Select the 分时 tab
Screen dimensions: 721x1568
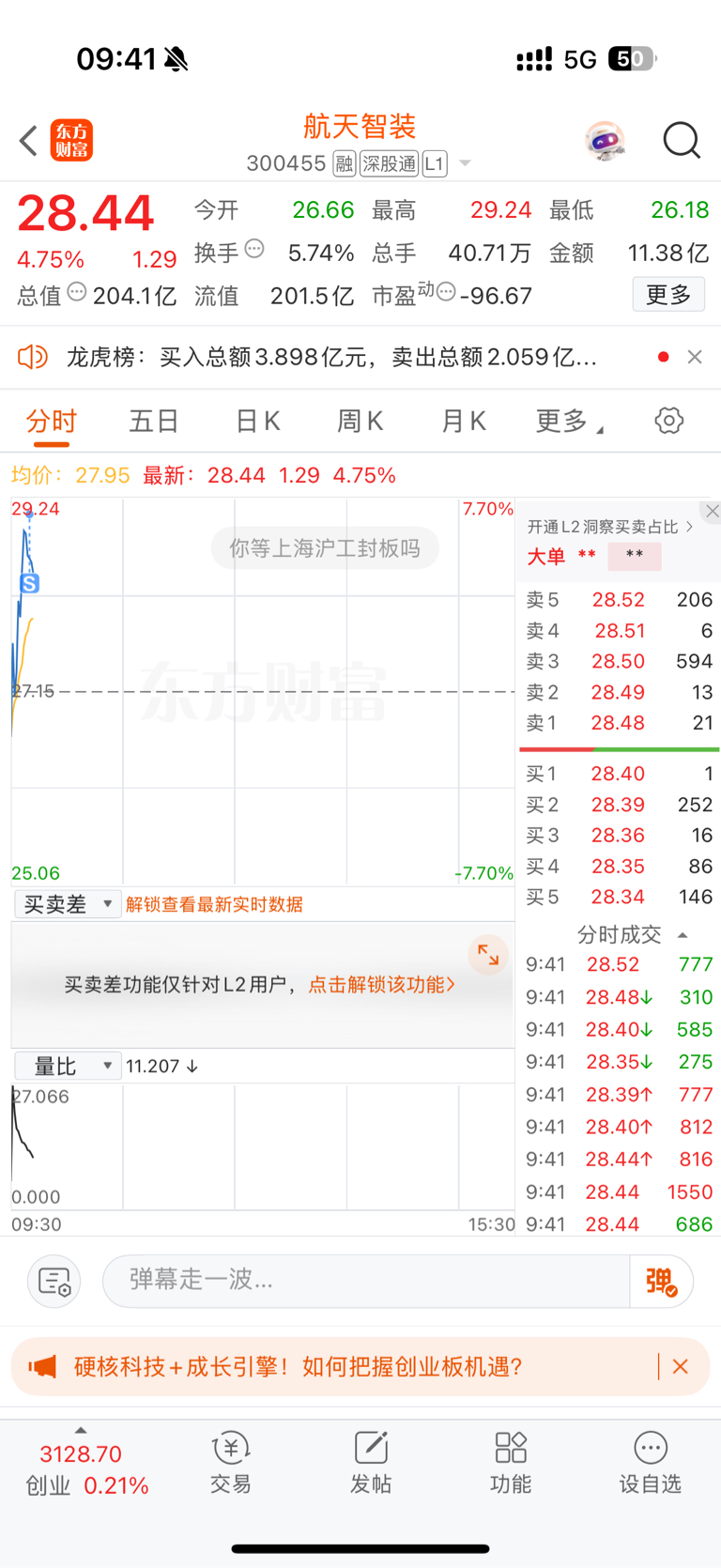52,421
